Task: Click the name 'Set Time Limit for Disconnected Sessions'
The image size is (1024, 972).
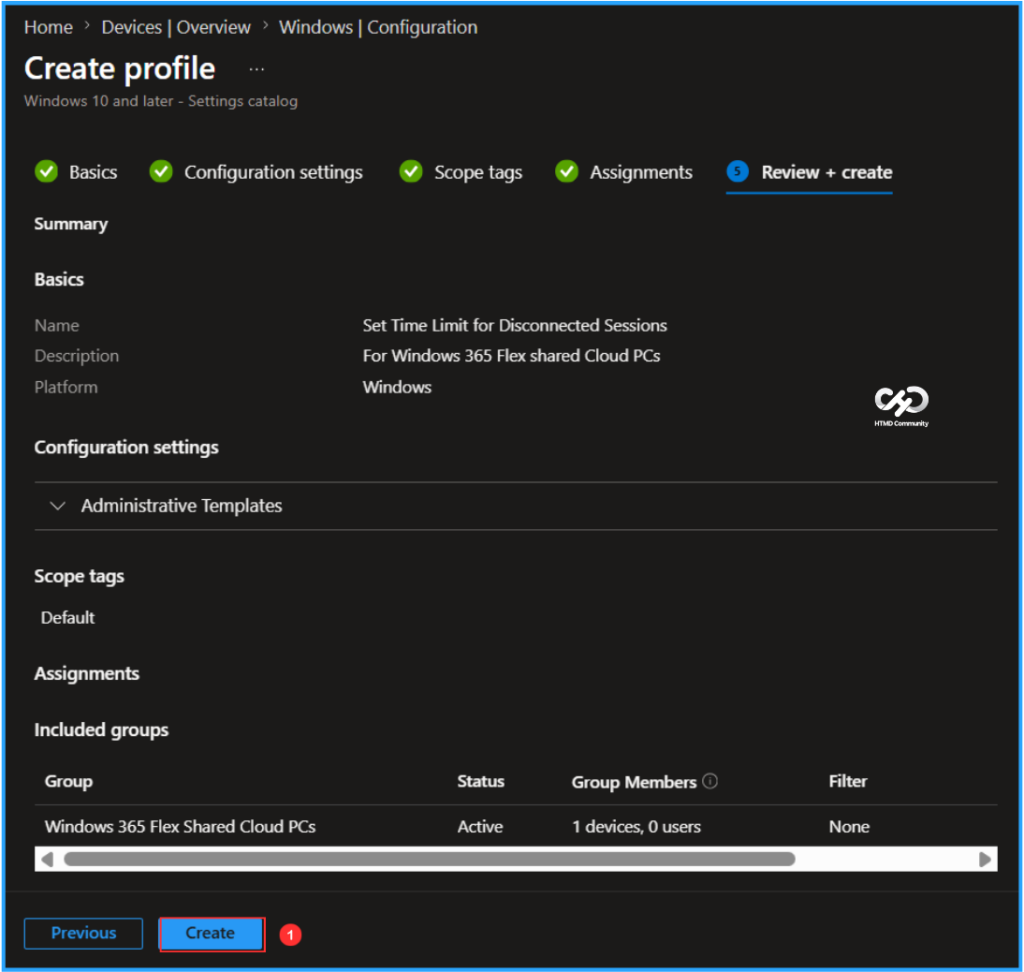Action: tap(515, 325)
